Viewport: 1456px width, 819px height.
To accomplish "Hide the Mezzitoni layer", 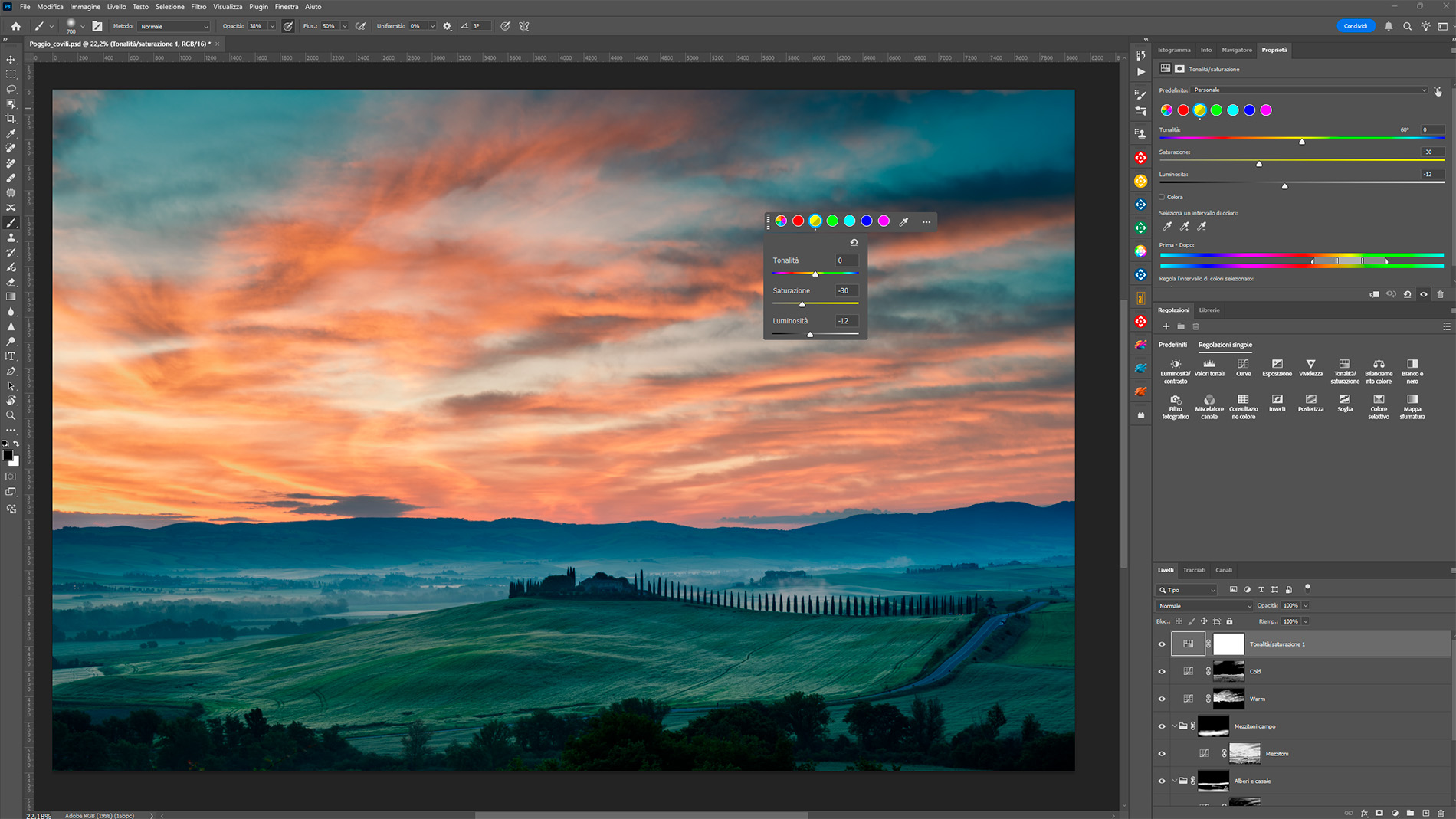I will (1162, 754).
